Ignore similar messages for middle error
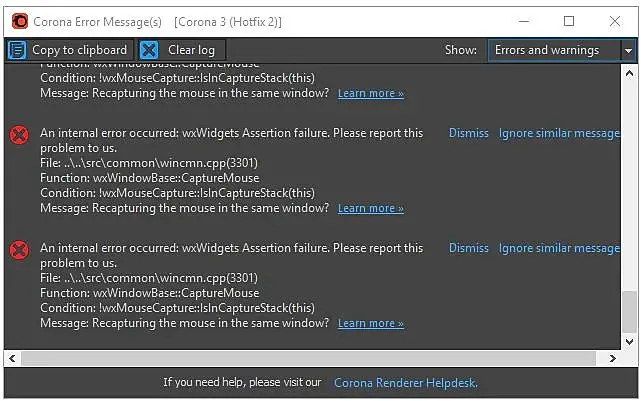 pyautogui.click(x=559, y=133)
